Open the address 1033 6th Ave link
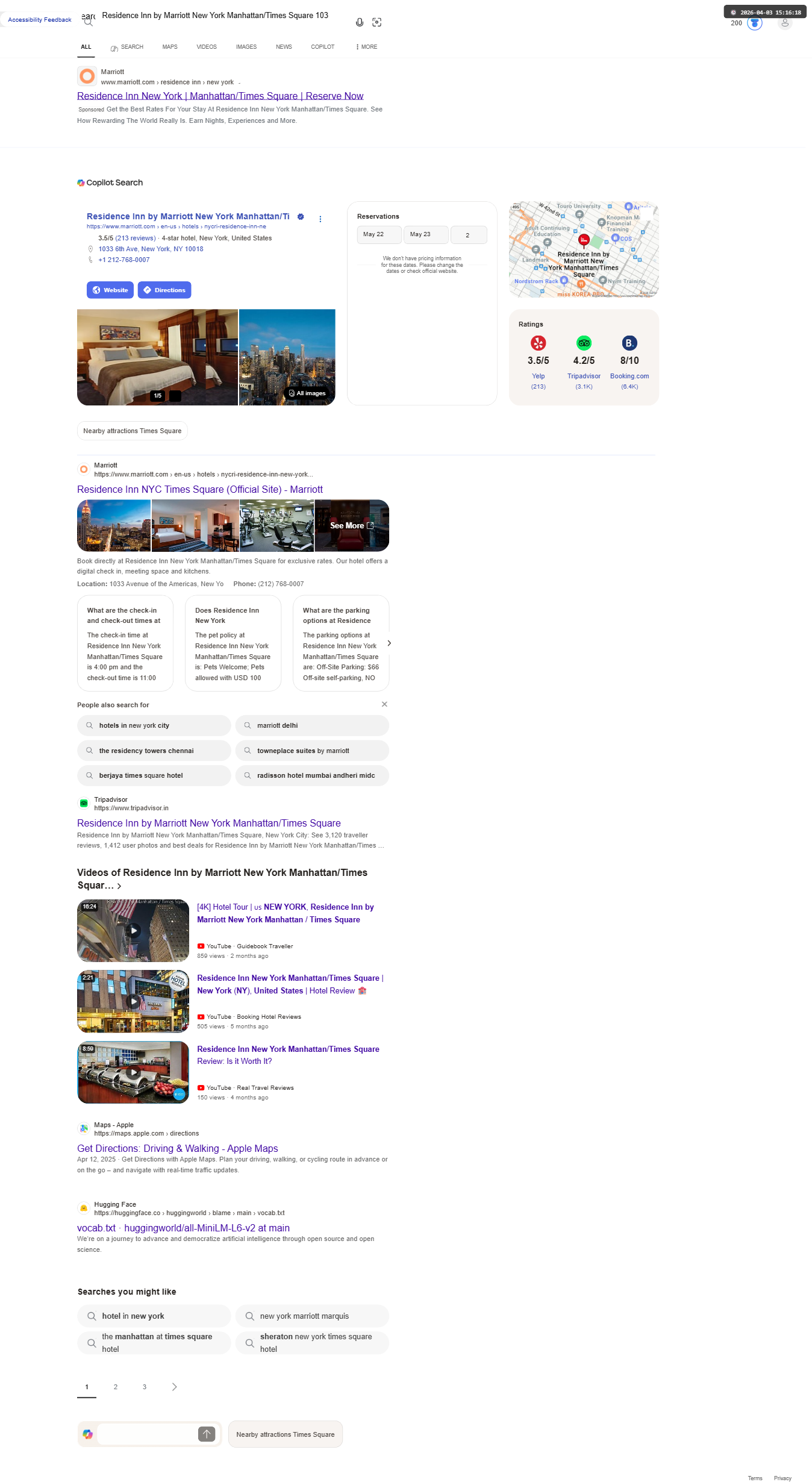 (151, 249)
